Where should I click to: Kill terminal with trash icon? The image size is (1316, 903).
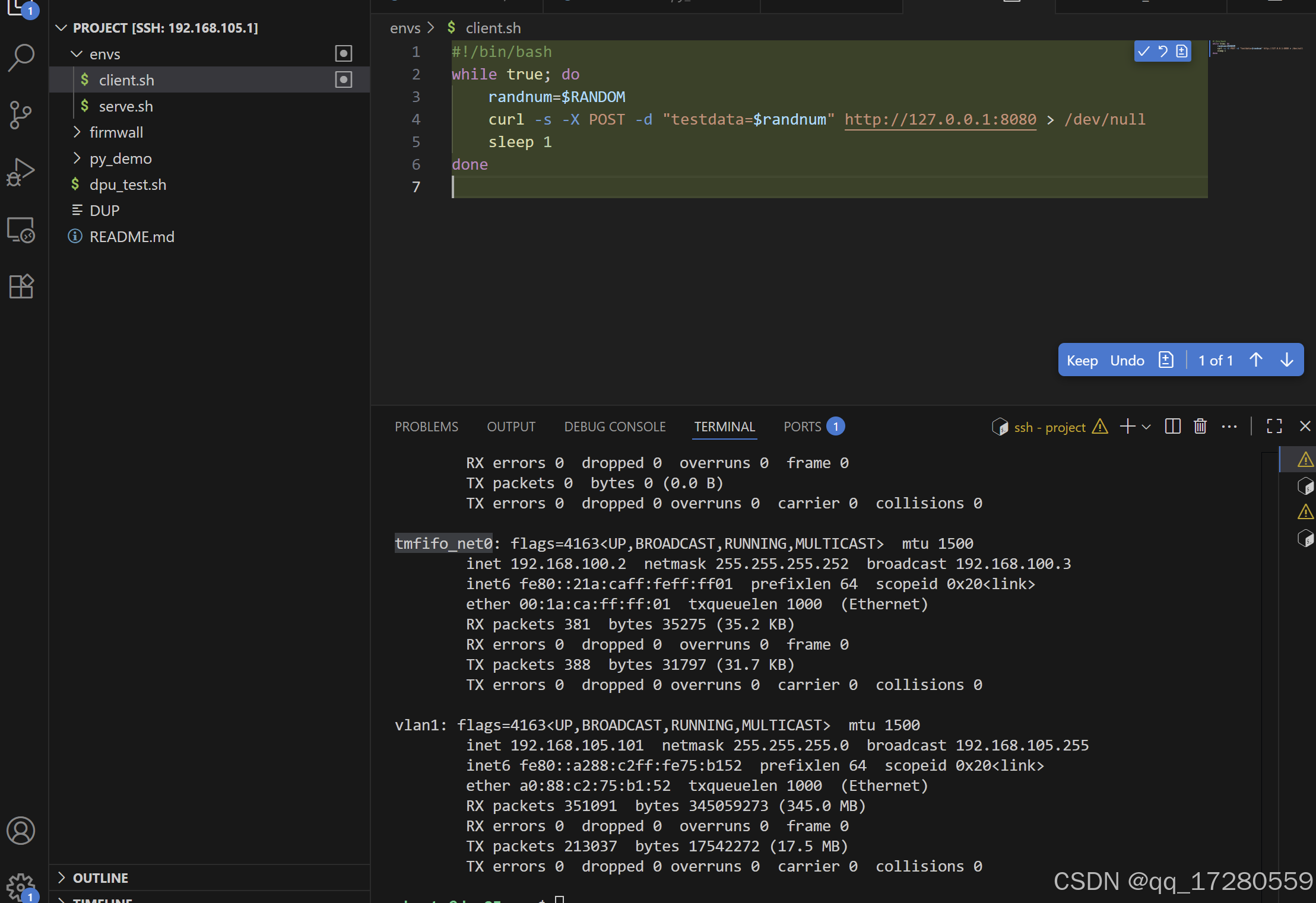[1200, 427]
